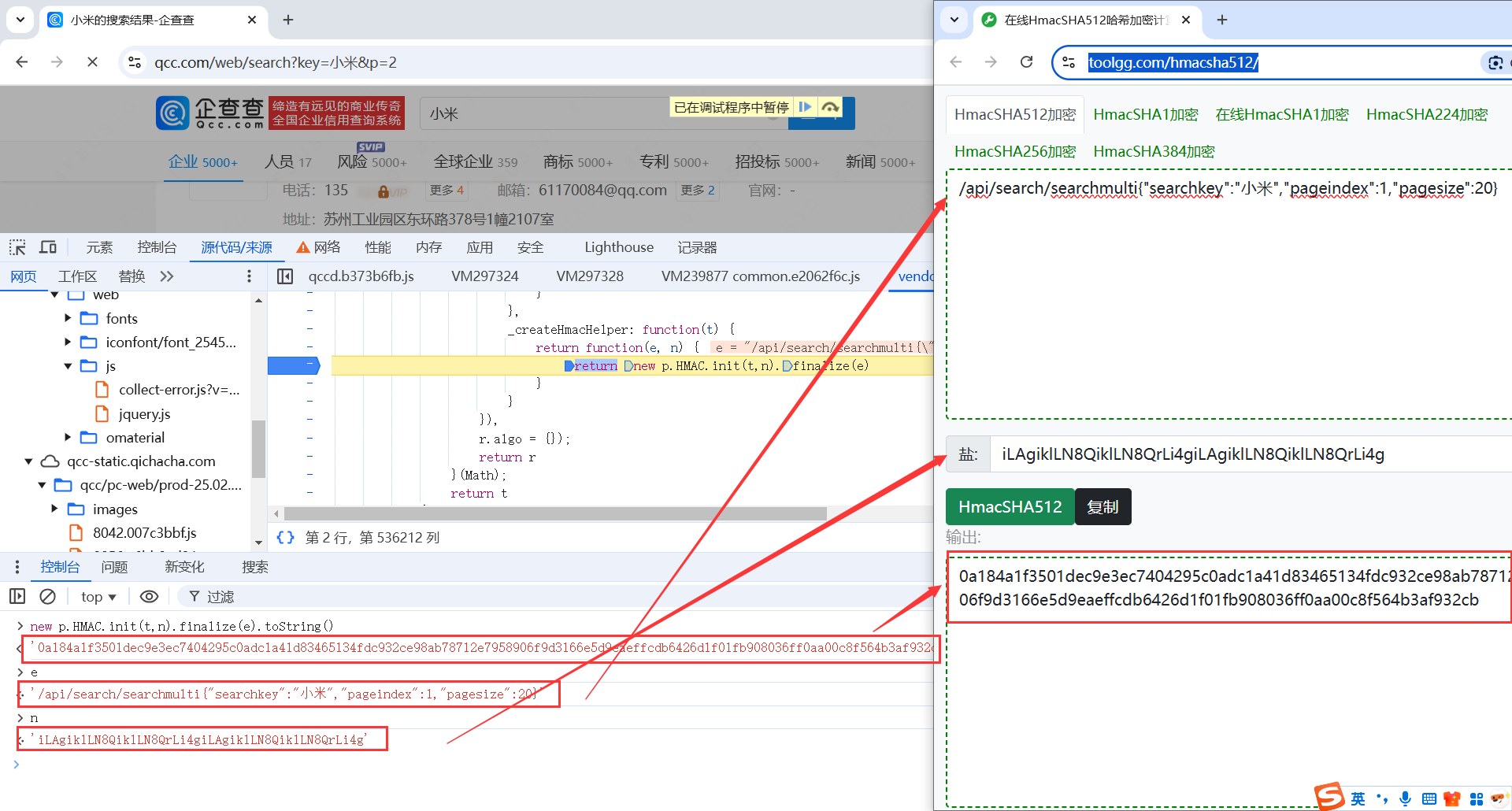Toggle device toolbar emulation icon
Viewport: 1512px width, 811px height.
click(48, 247)
